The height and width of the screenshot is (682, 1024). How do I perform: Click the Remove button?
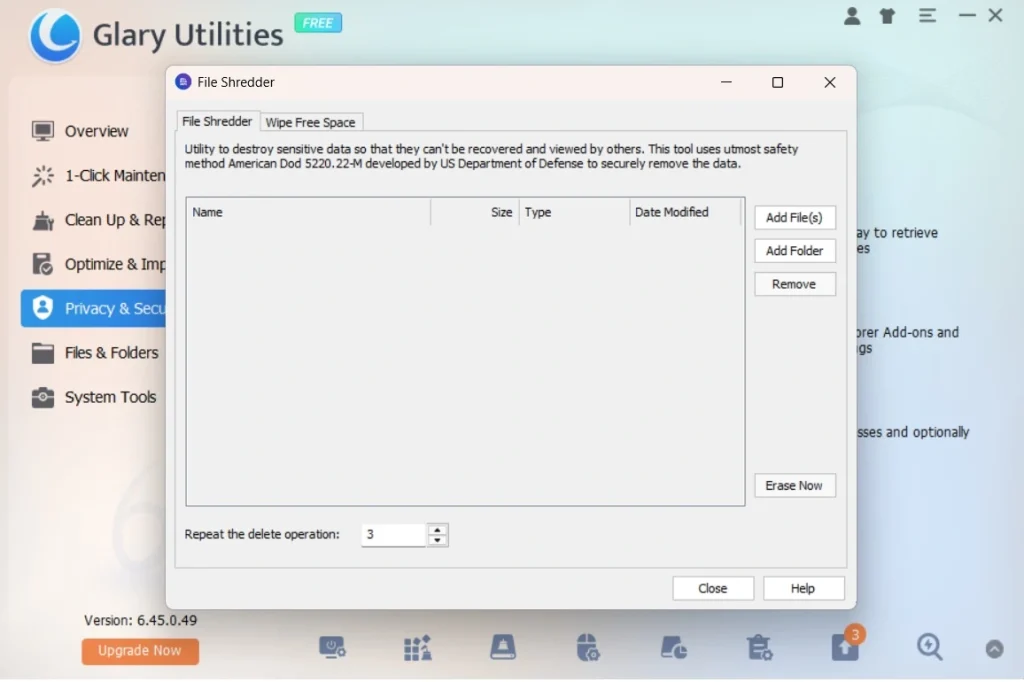coord(795,284)
